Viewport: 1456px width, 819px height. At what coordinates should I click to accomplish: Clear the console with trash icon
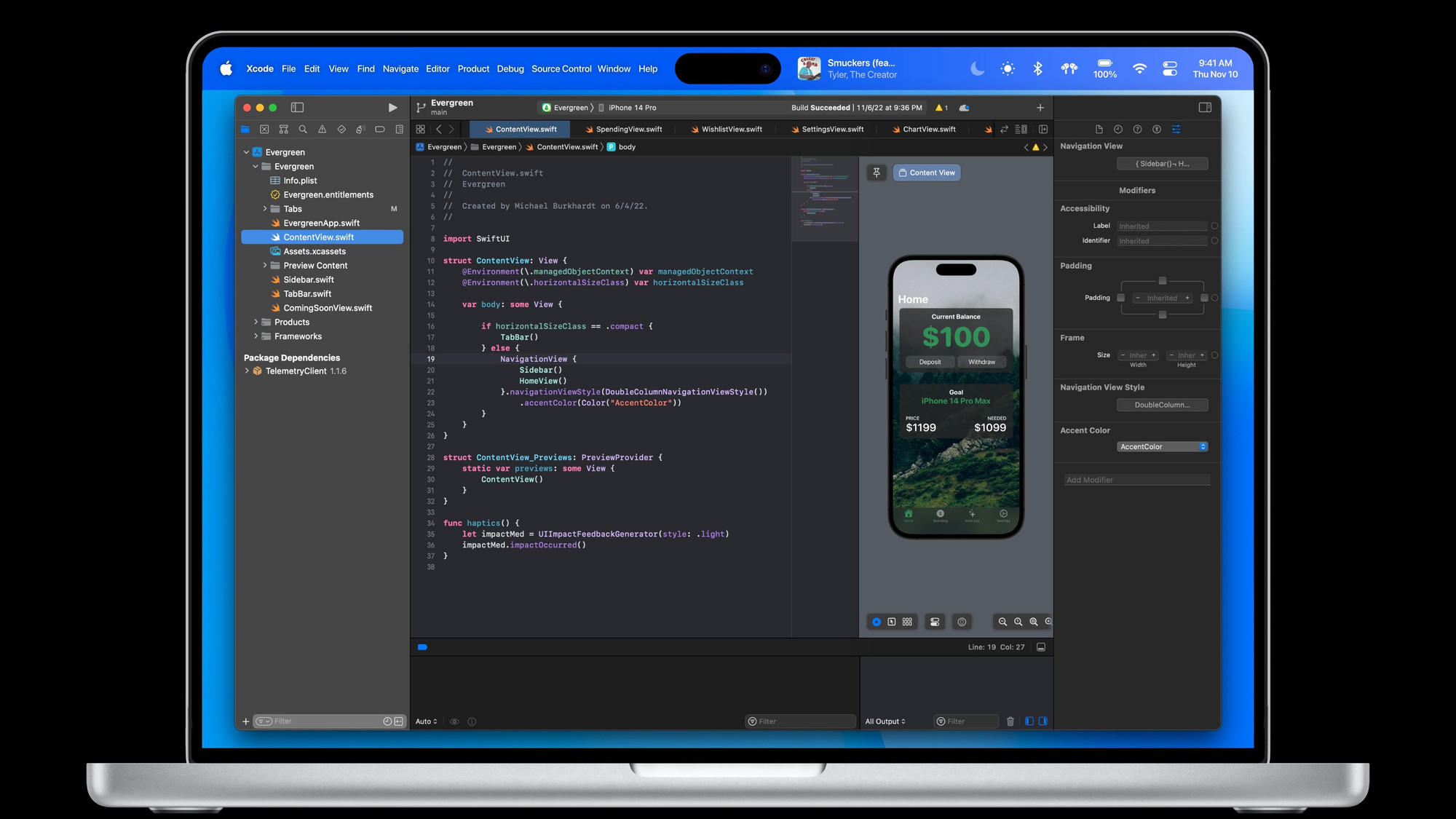1010,721
